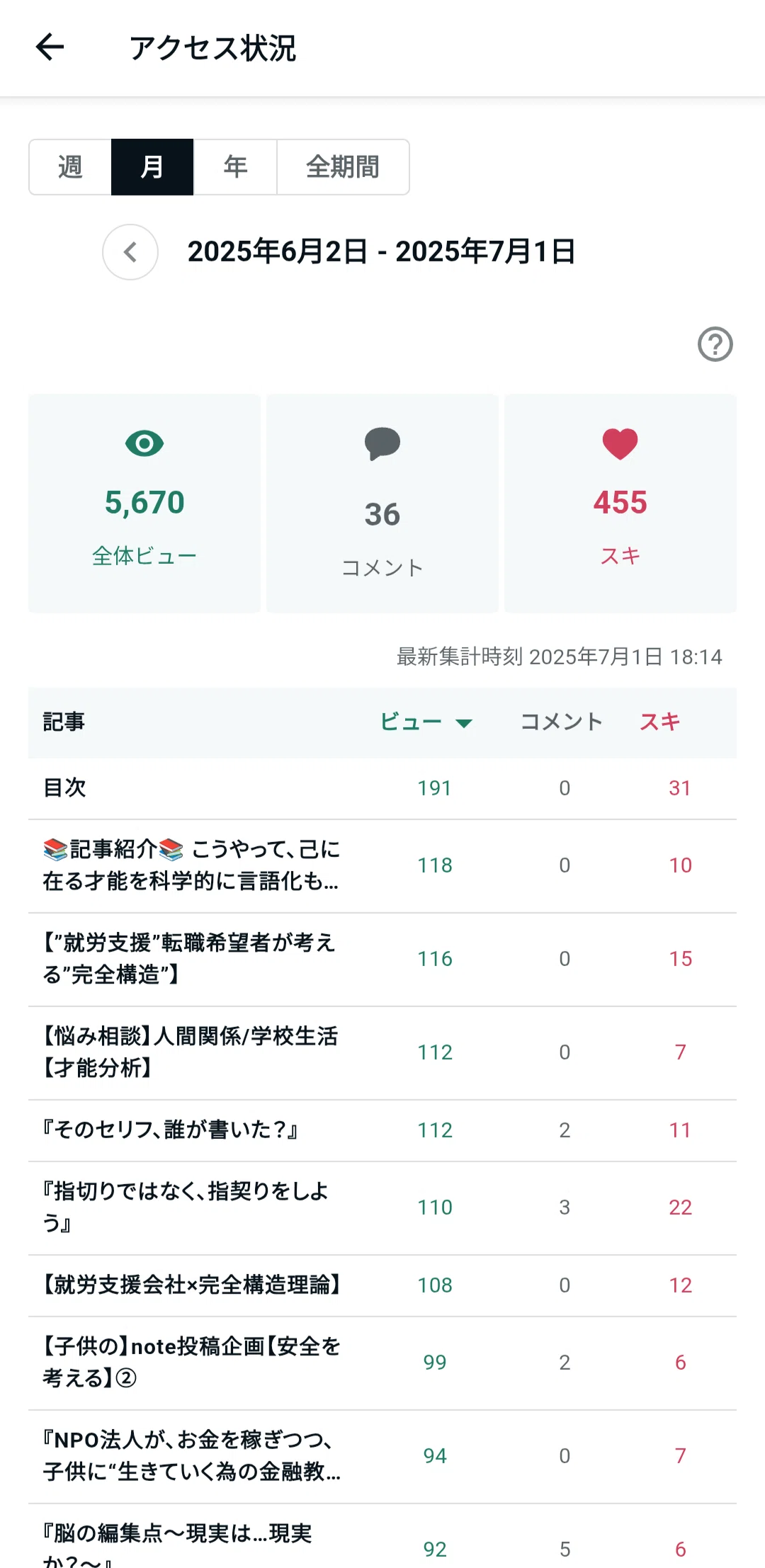This screenshot has height=1568, width=765.
Task: Go to previous month with chevron
Action: click(x=130, y=252)
